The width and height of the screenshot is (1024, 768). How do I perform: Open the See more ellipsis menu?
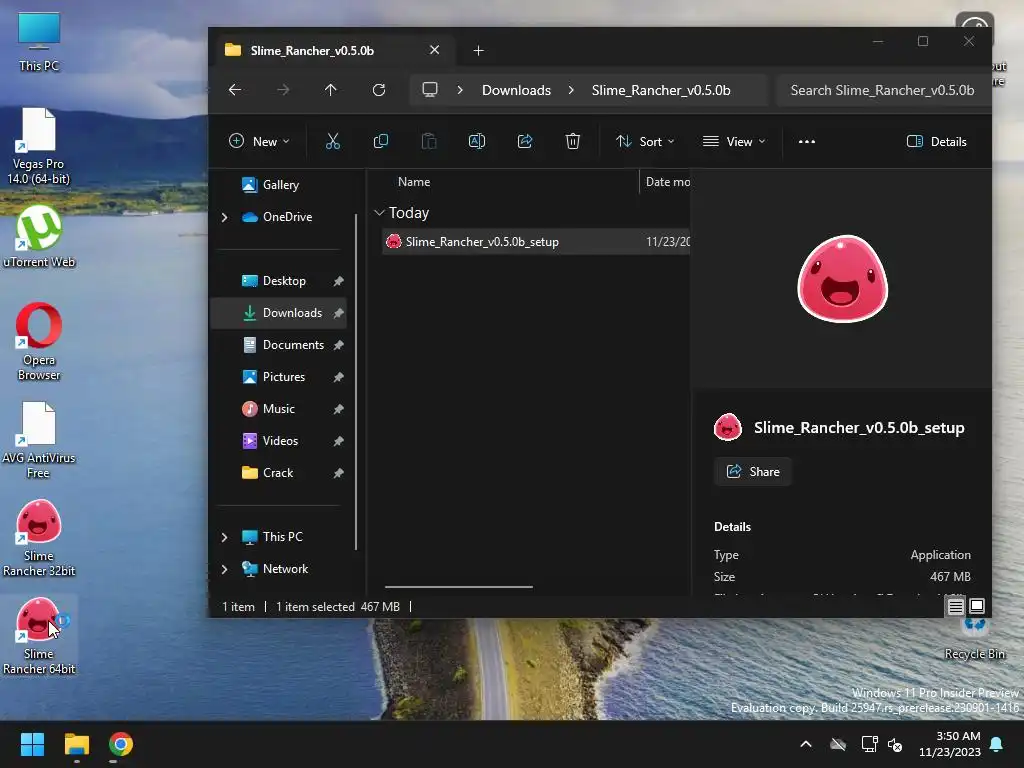coord(807,141)
